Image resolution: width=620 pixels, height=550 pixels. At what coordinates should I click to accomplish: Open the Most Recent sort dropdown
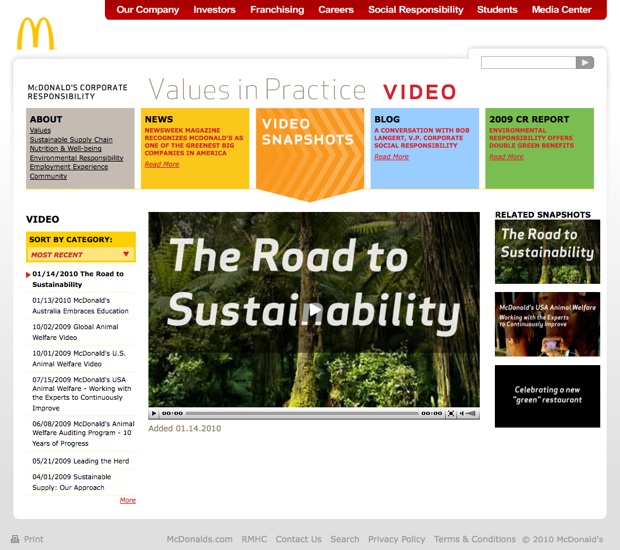click(x=81, y=255)
